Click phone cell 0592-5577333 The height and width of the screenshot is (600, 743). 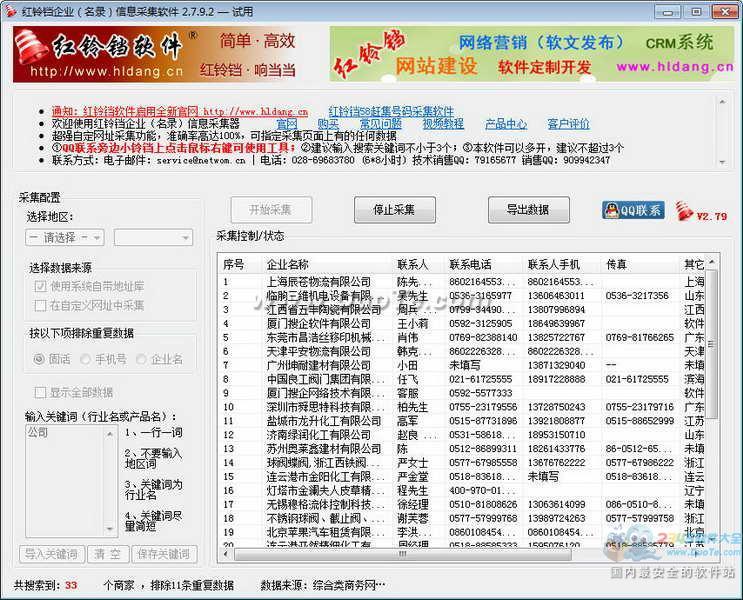point(481,393)
